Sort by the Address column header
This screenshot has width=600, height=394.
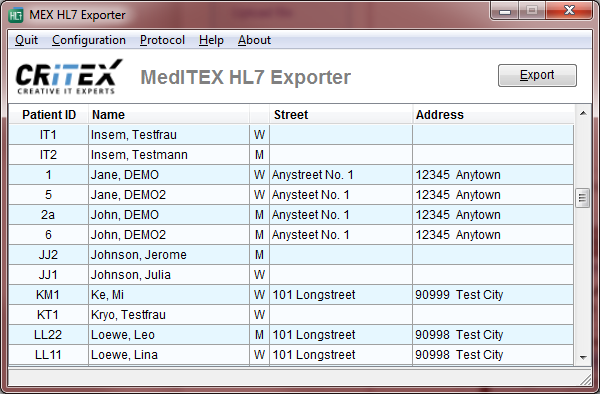493,114
